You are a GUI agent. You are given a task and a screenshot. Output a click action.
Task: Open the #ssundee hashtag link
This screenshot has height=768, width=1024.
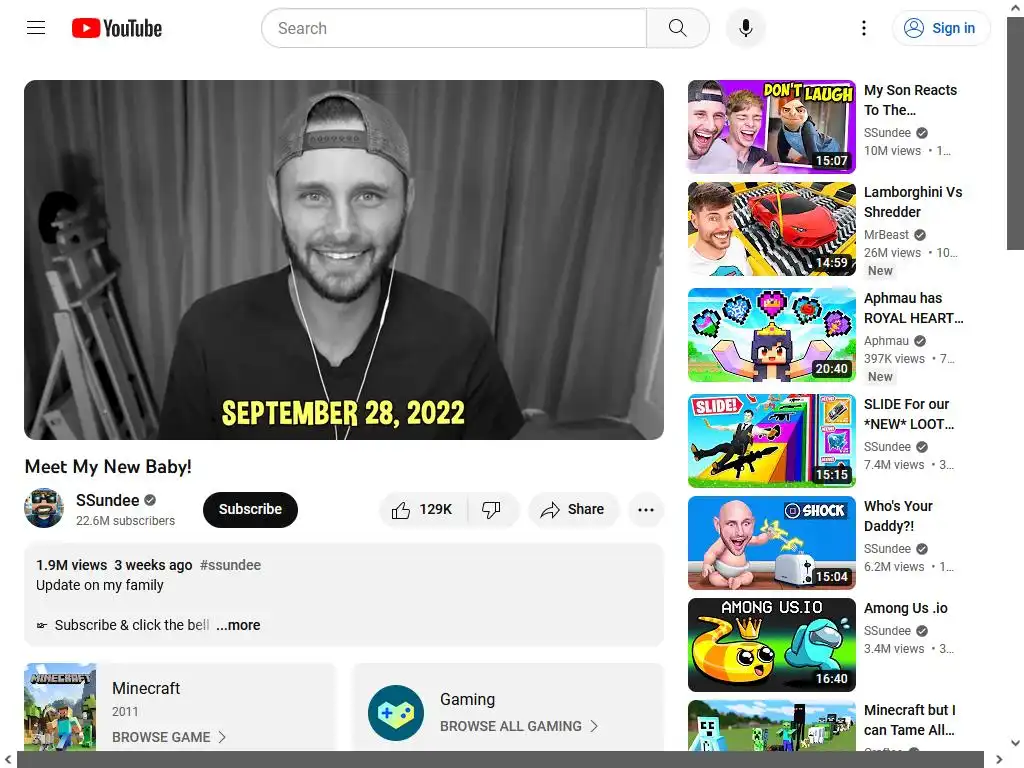click(x=230, y=565)
